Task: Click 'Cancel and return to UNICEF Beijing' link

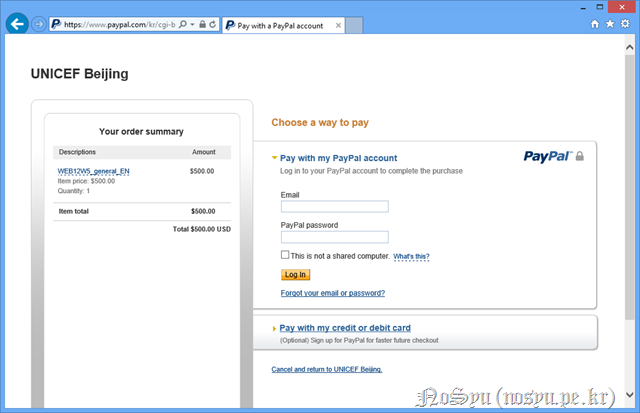Action: point(326,369)
